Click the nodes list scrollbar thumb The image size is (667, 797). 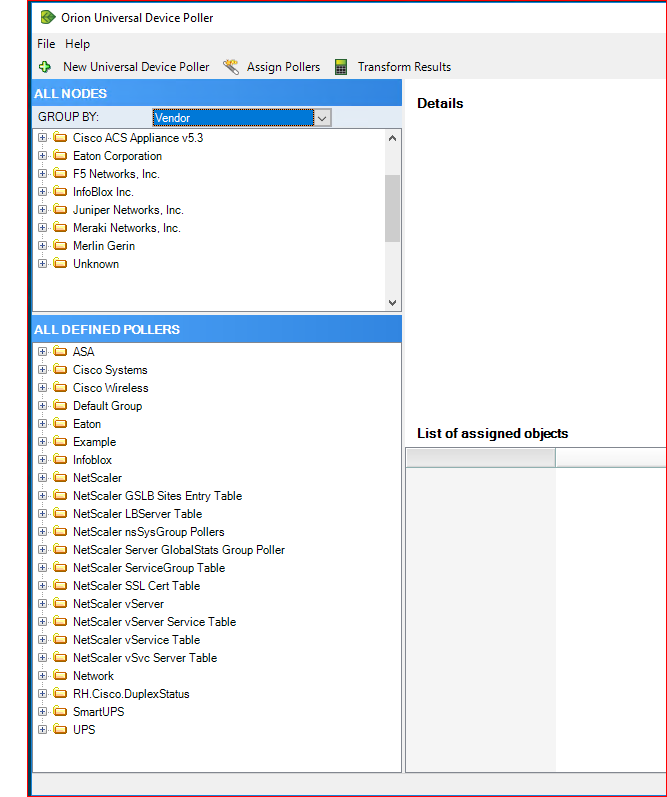392,208
